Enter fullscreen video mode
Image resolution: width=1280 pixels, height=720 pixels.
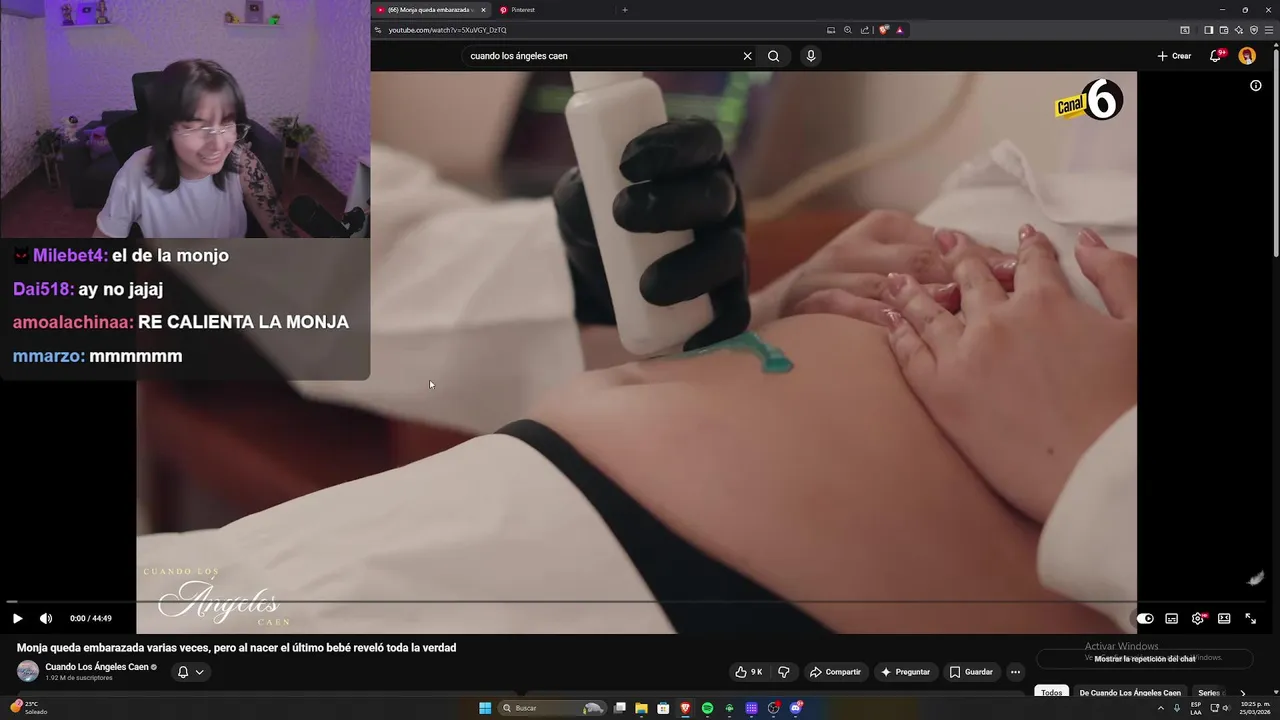click(x=1250, y=618)
